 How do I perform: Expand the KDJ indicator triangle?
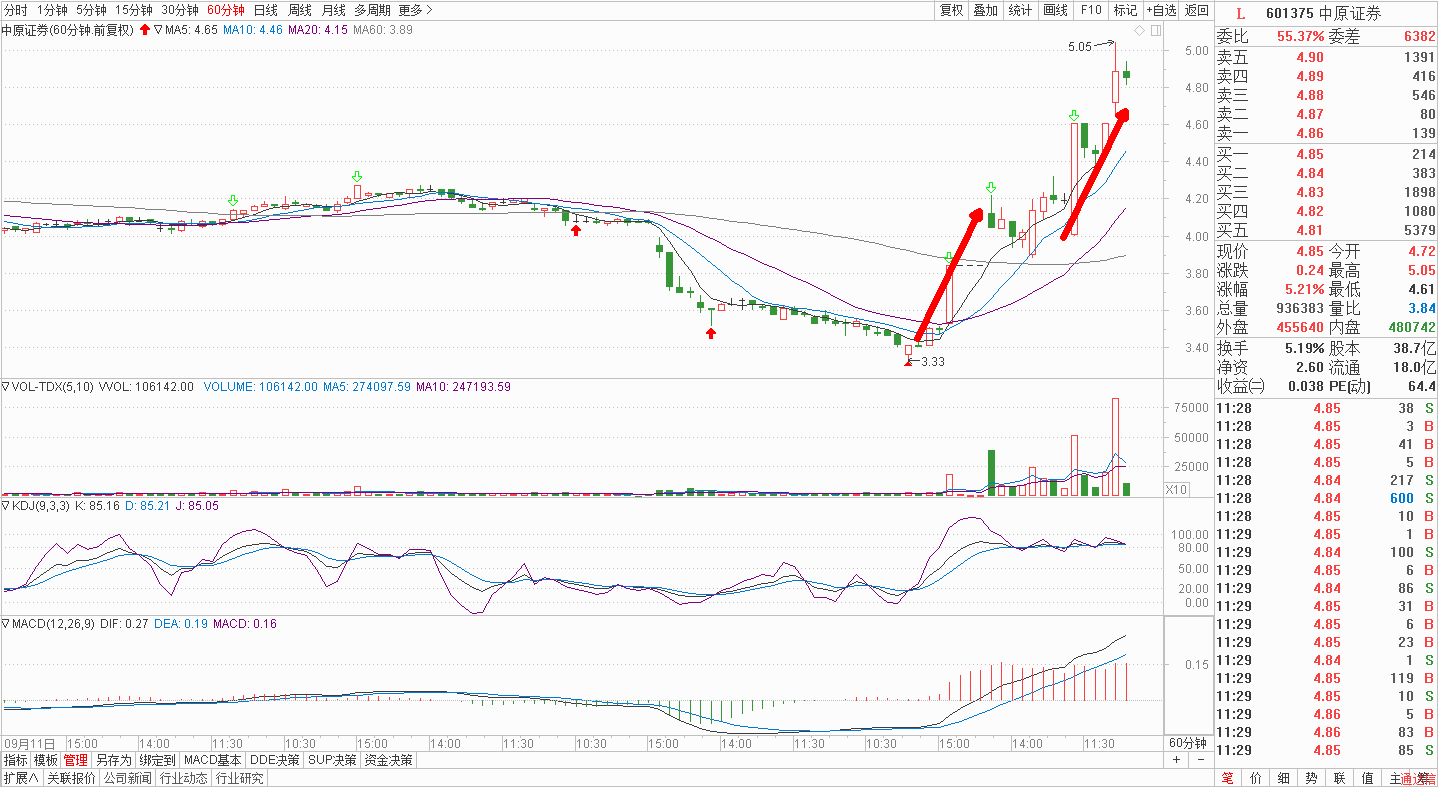pyautogui.click(x=6, y=506)
